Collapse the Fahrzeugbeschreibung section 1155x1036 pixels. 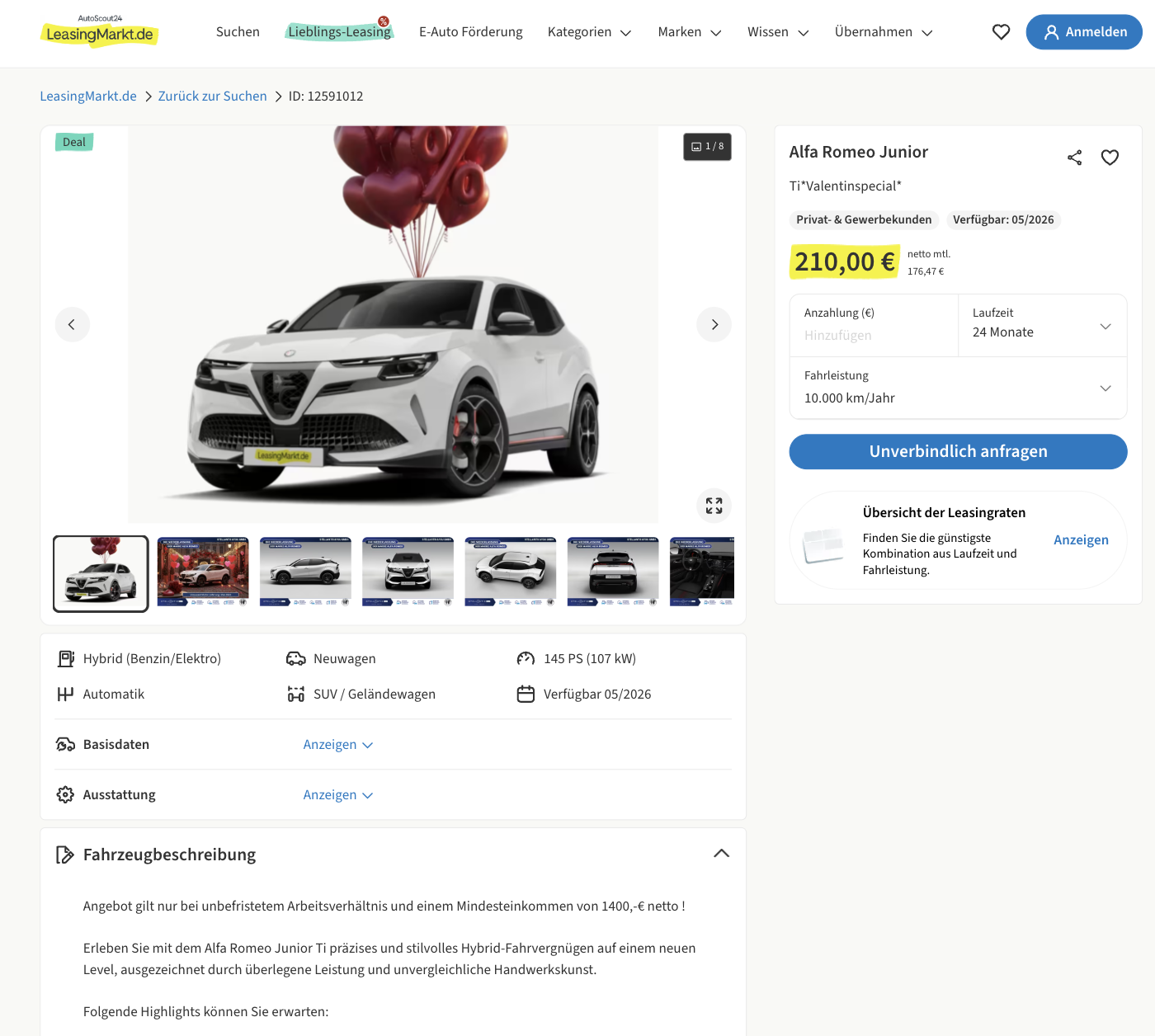(x=721, y=854)
